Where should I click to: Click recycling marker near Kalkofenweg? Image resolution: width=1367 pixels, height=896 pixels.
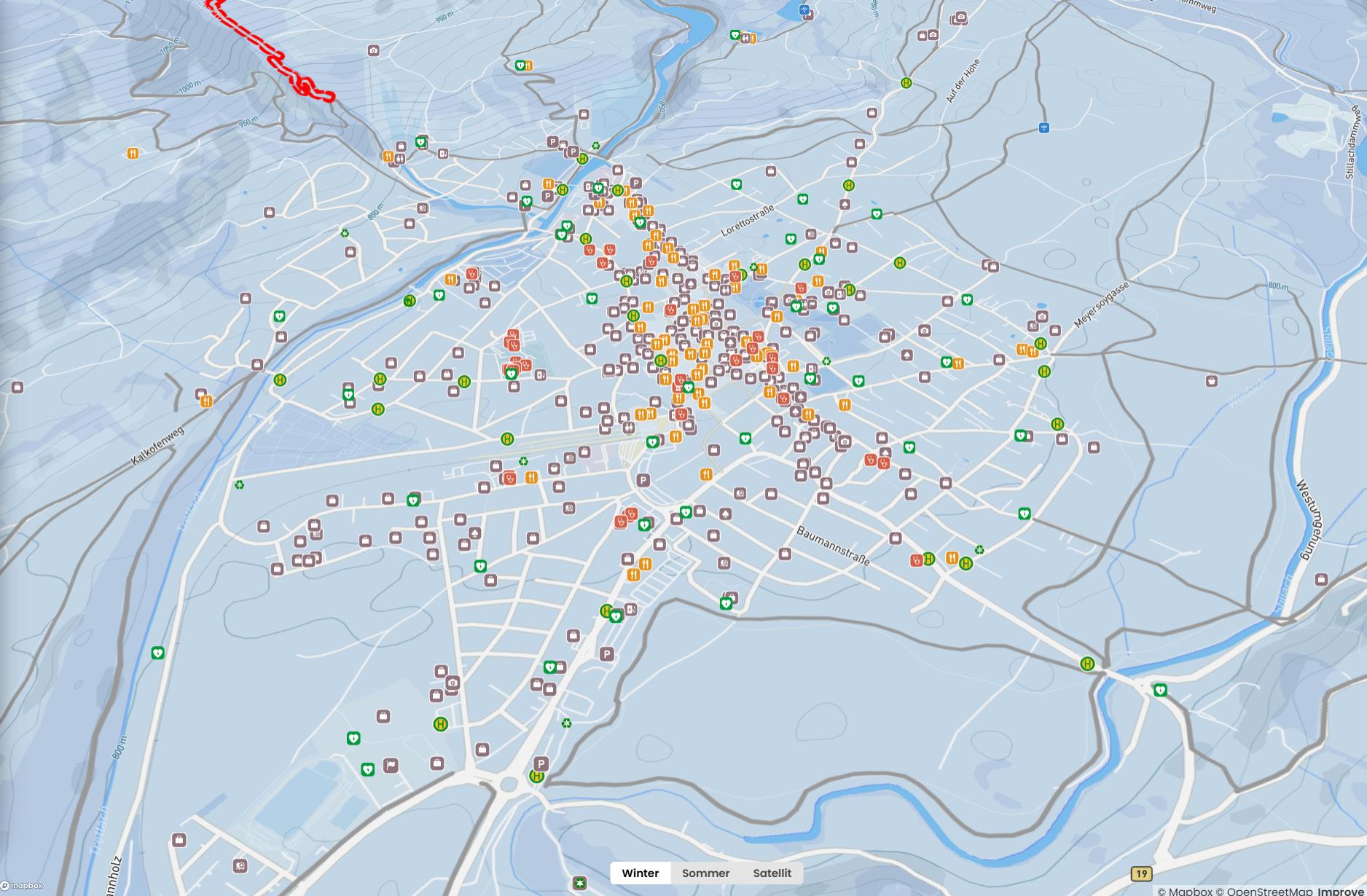[239, 484]
